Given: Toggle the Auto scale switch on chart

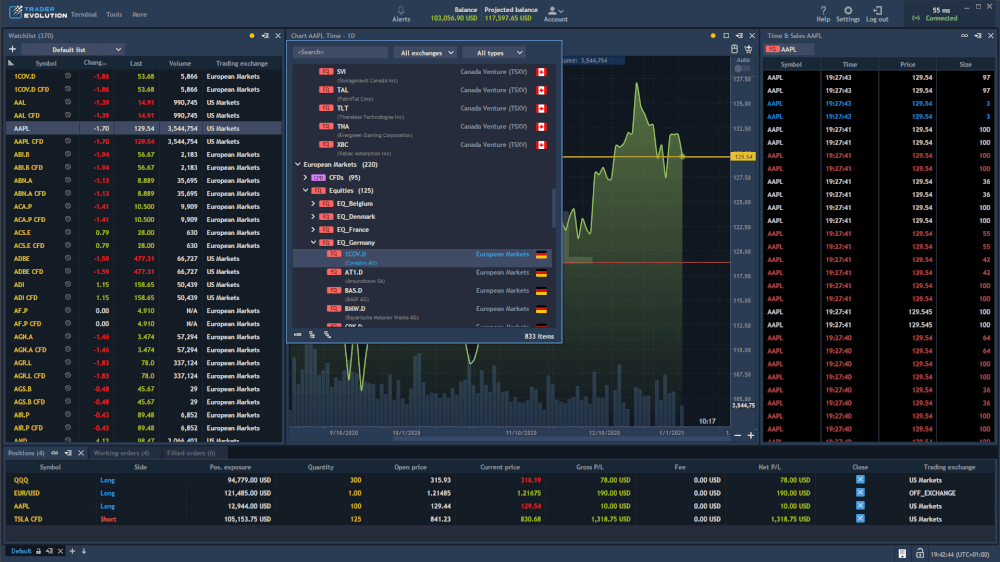Looking at the screenshot, I should [x=742, y=68].
